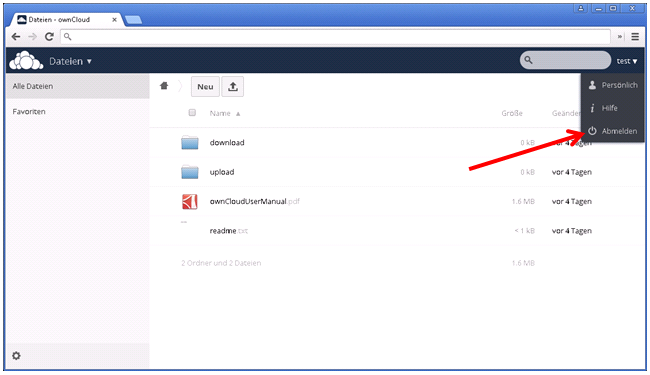Click the browser forward arrow
650x375 pixels.
click(x=32, y=36)
